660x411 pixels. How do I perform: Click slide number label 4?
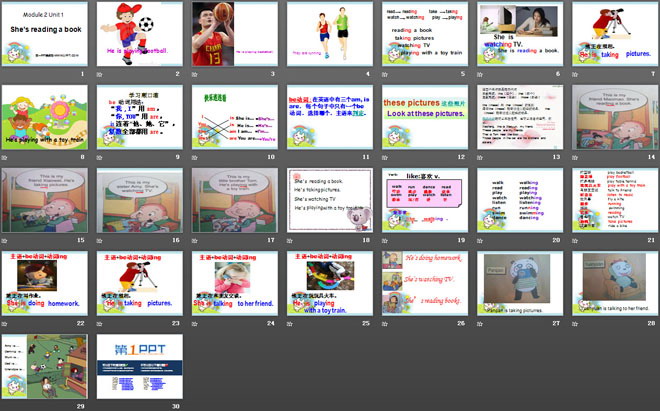pos(368,74)
